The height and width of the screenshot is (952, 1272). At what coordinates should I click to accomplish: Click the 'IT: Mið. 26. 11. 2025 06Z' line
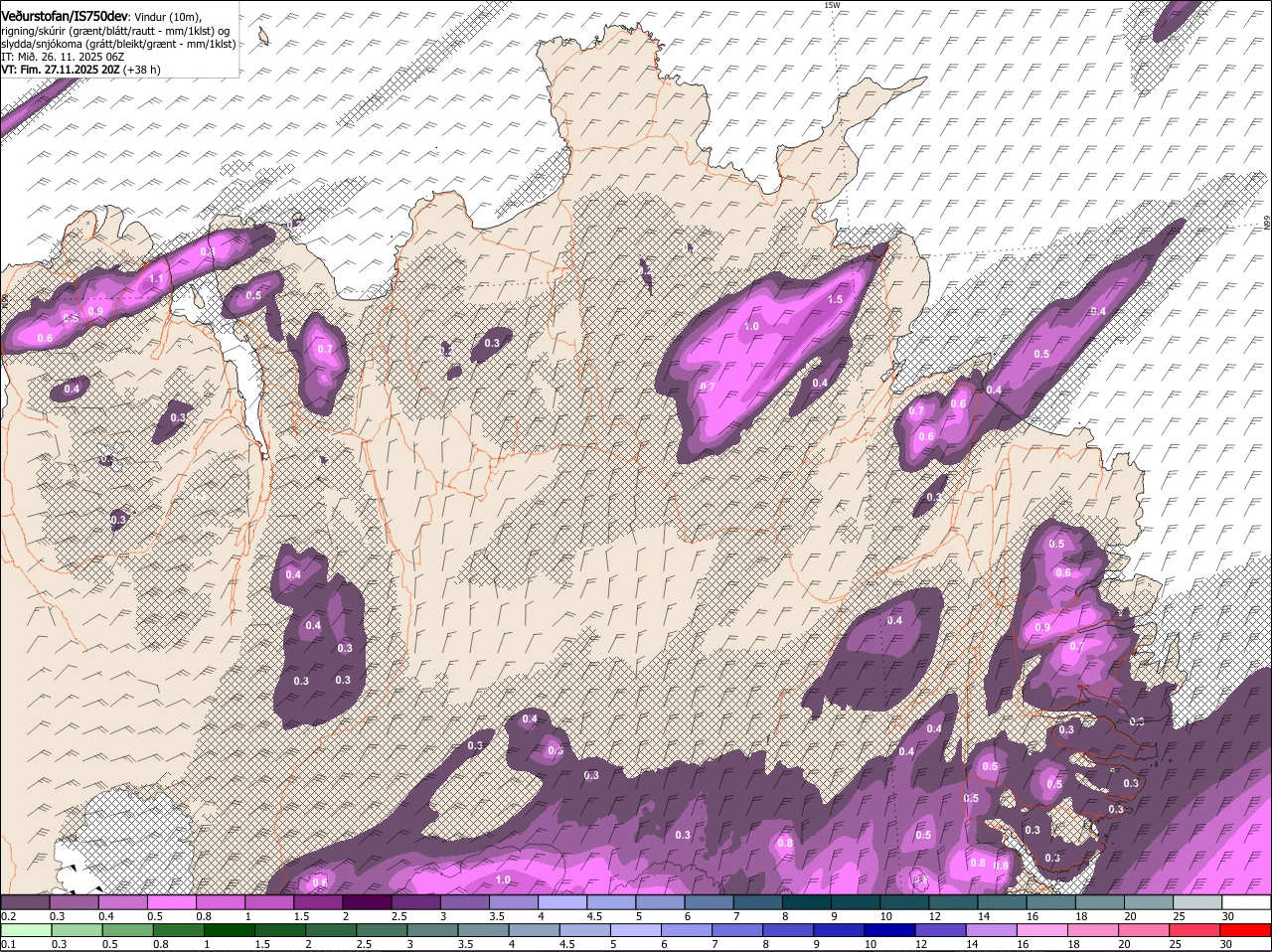(63, 57)
